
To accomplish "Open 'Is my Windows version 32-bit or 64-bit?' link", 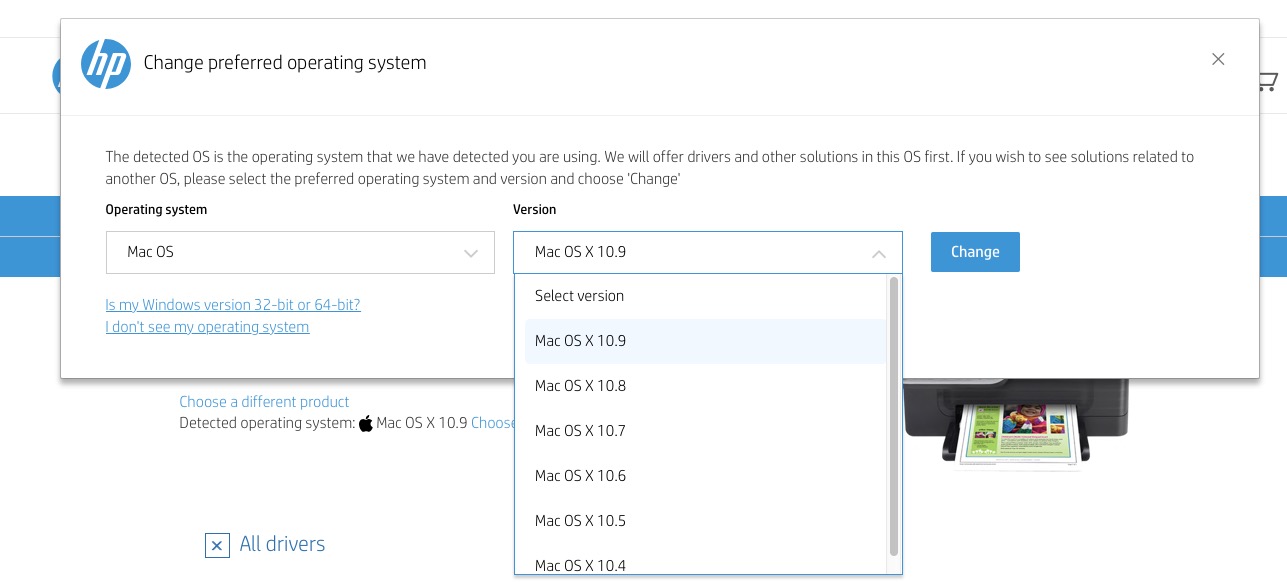I will 233,305.
